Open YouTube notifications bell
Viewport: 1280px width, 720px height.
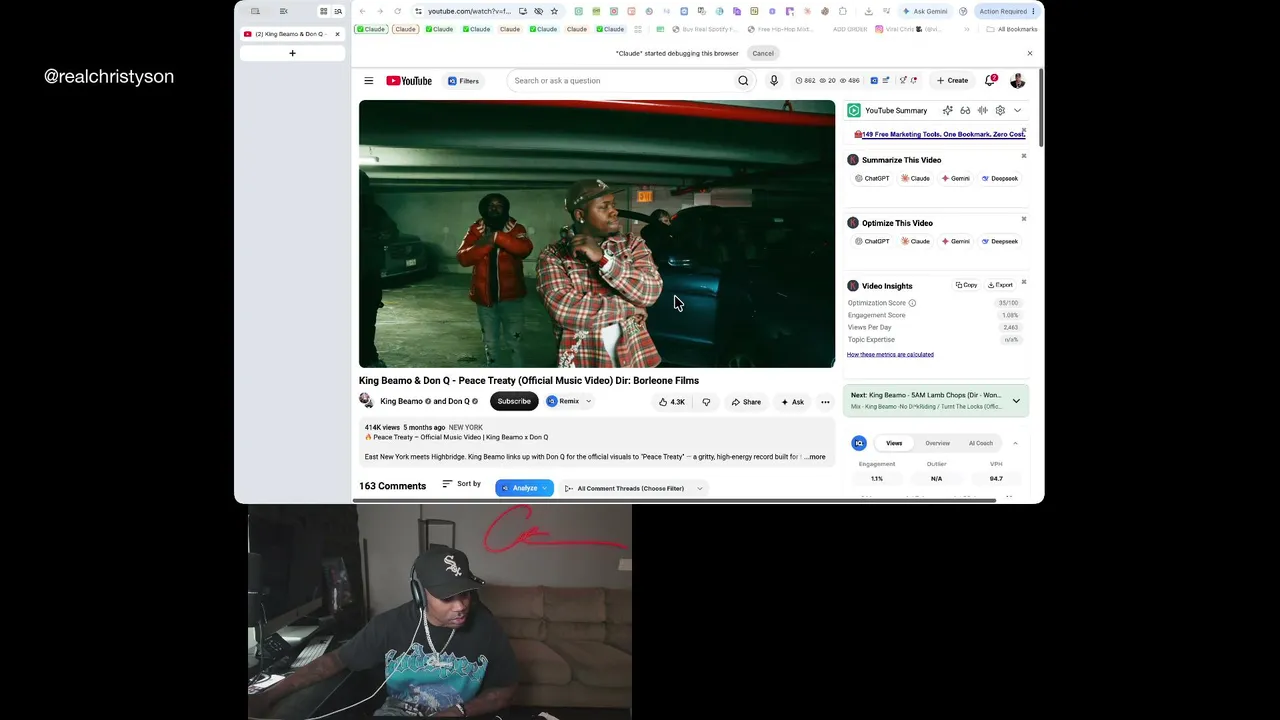click(x=990, y=80)
